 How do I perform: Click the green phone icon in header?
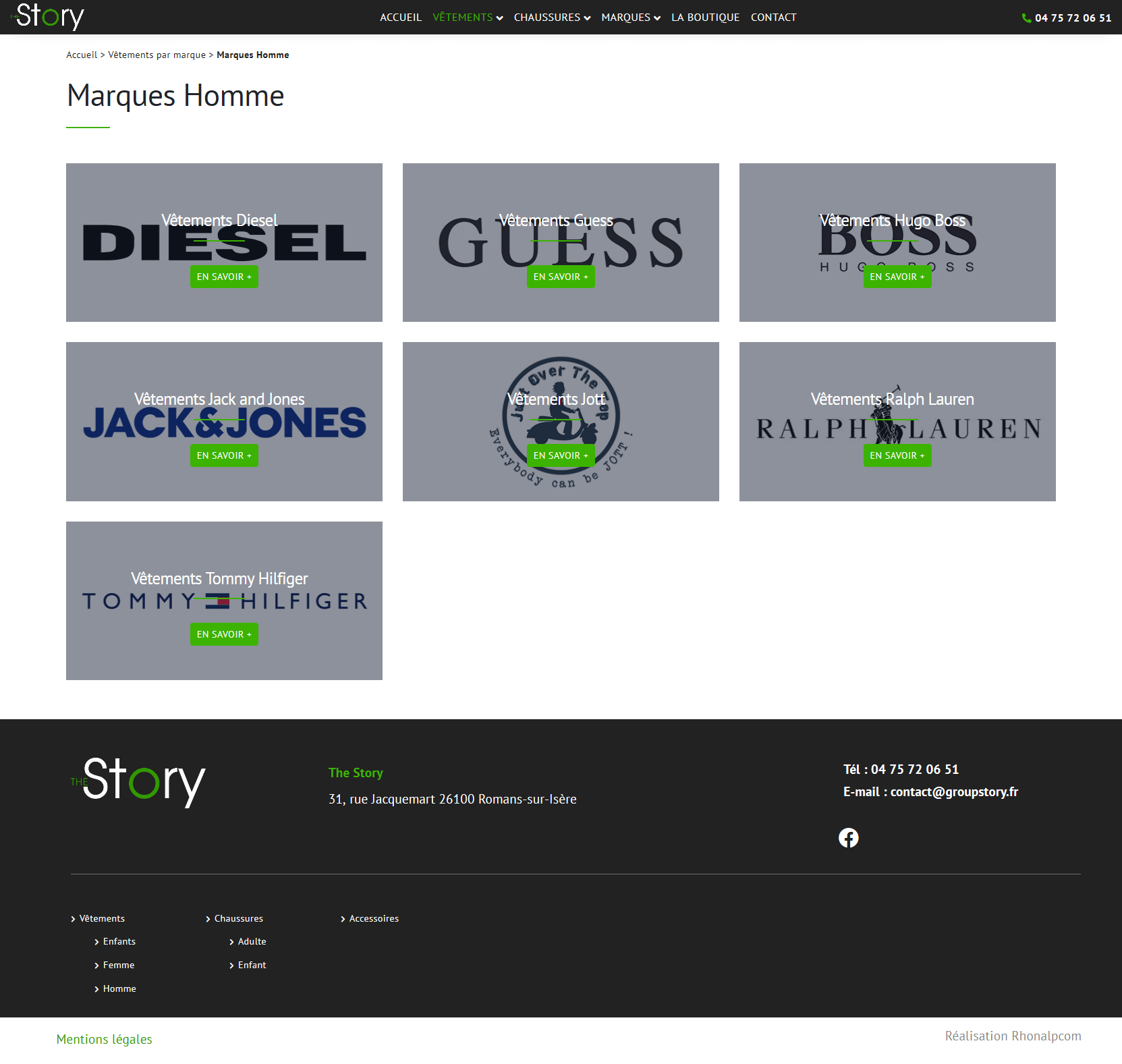(1026, 18)
